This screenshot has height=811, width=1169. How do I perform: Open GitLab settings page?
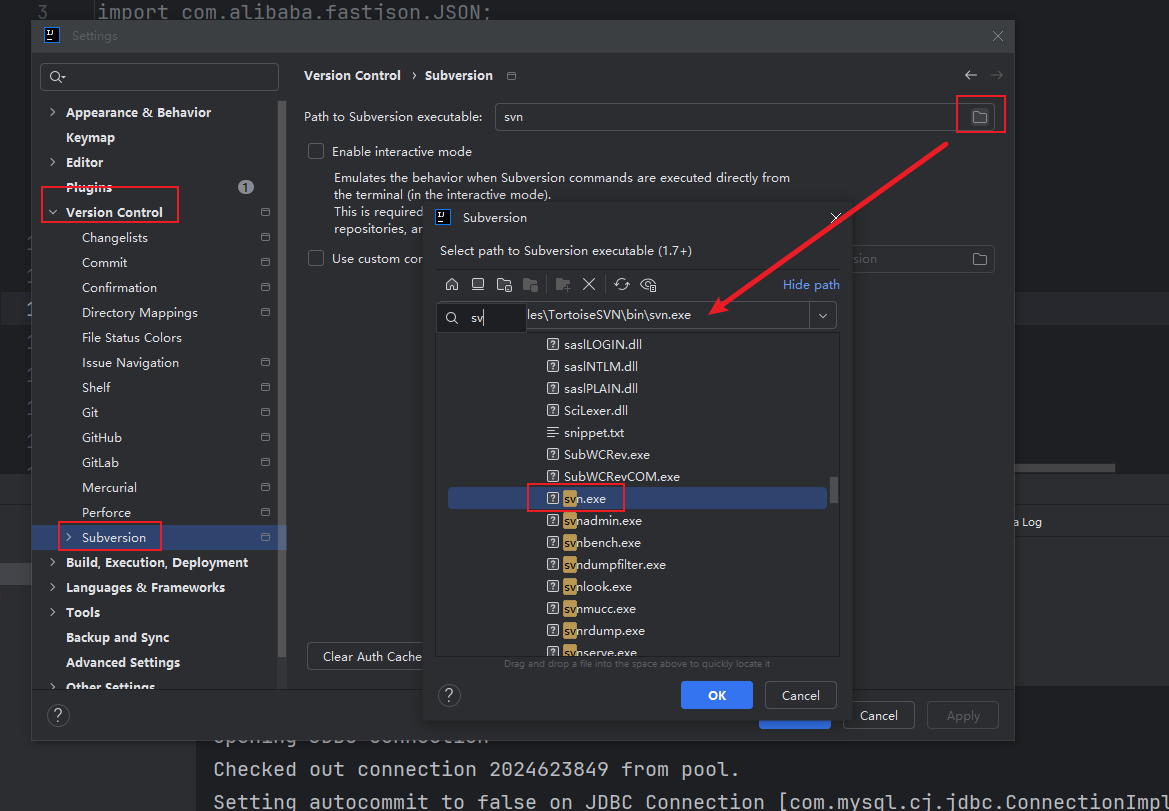tap(101, 462)
